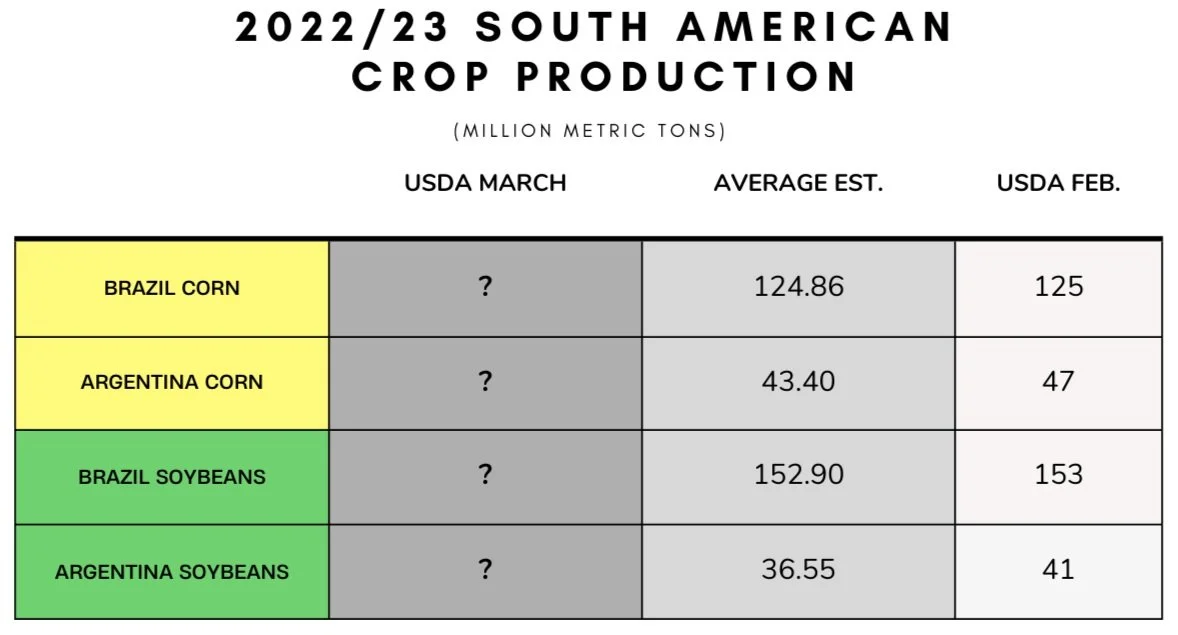Click the question mark for Argentina Soybeans
Image resolution: width=1178 pixels, height=635 pixels.
485,568
